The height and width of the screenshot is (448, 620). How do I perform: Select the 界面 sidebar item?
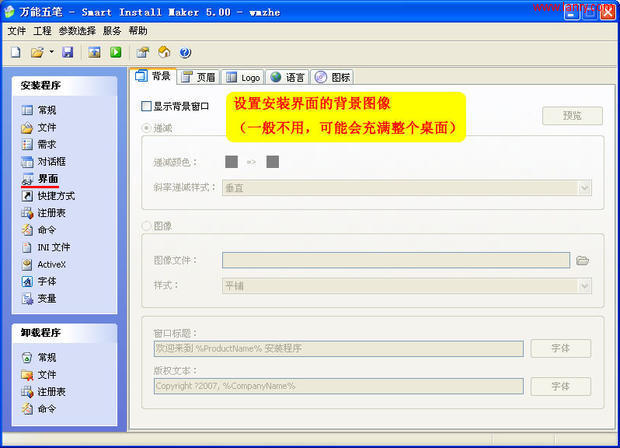coord(40,179)
